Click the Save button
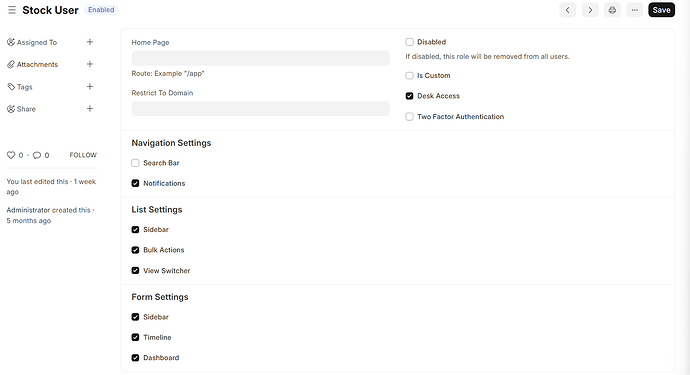Viewport: 690px width, 375px height. [x=661, y=10]
